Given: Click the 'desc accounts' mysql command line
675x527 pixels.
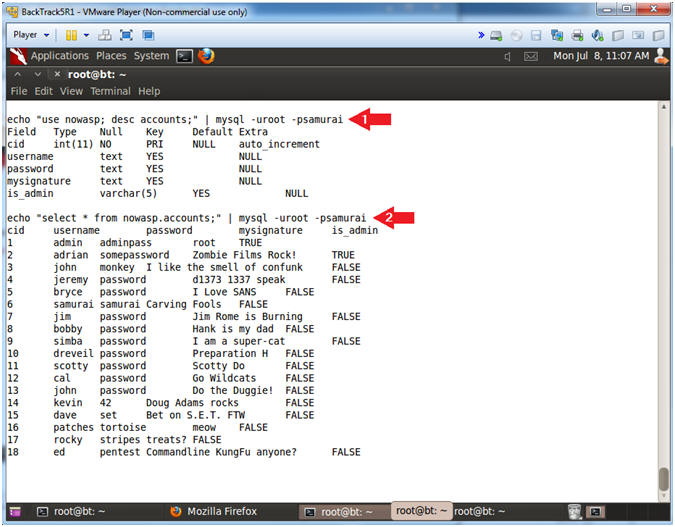Looking at the screenshot, I should (x=175, y=119).
